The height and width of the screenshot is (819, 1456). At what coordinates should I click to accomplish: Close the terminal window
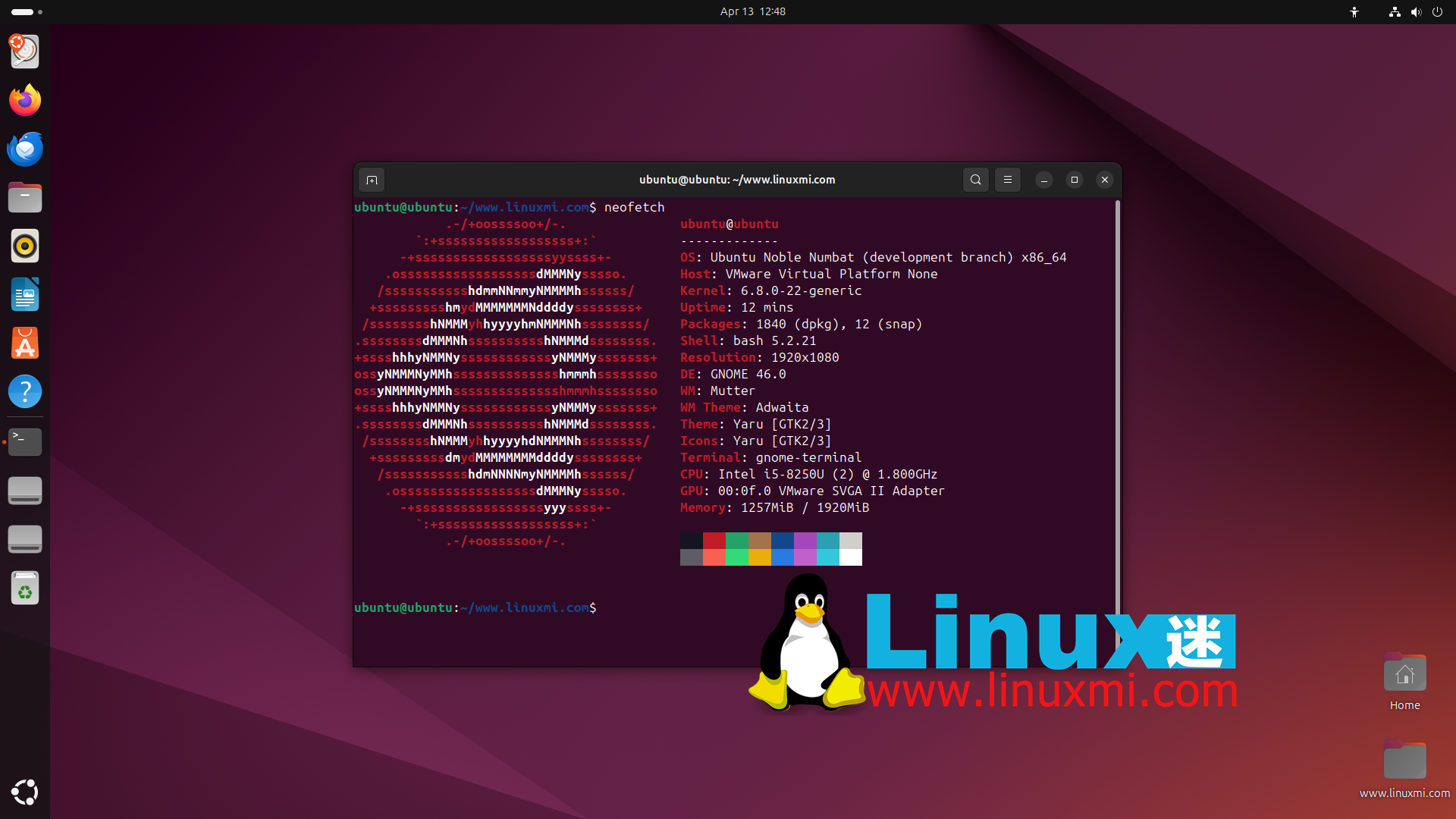pos(1105,180)
